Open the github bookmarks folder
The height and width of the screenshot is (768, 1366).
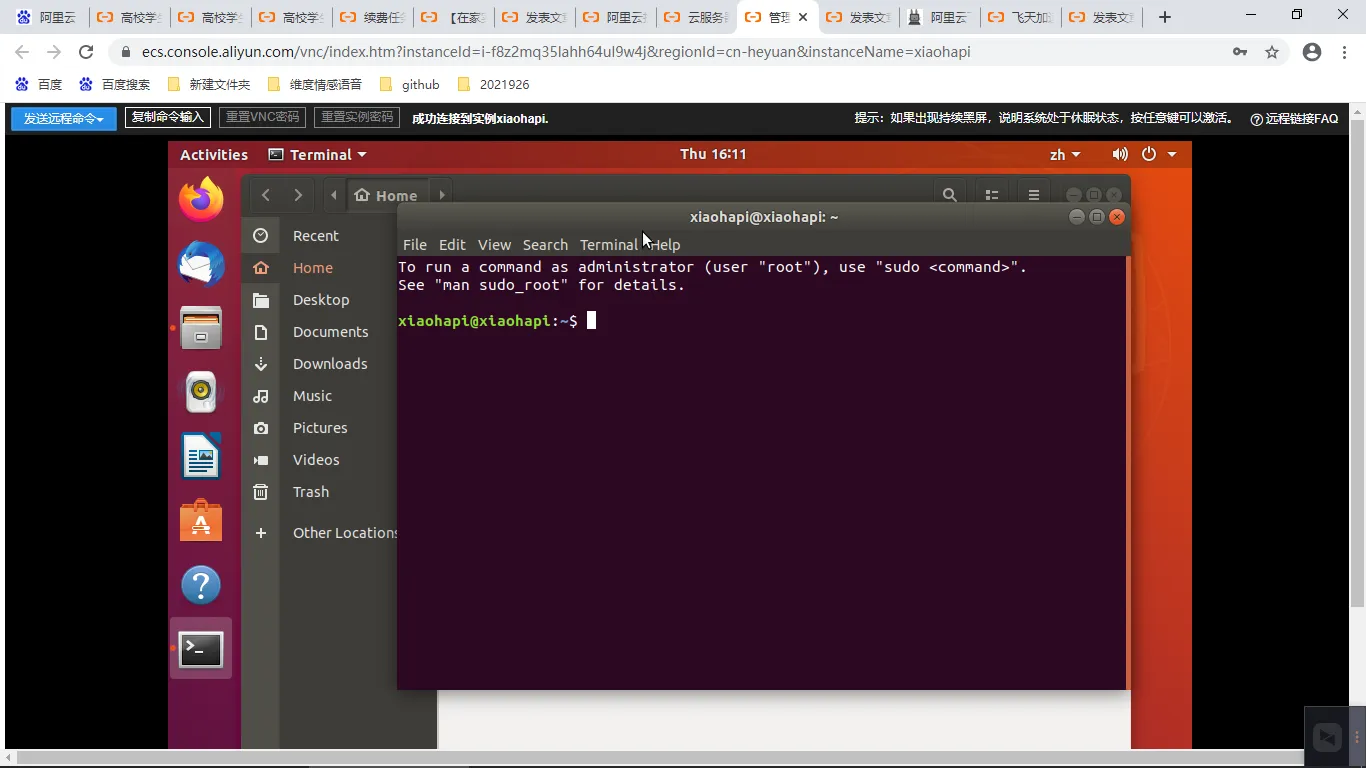pyautogui.click(x=409, y=84)
